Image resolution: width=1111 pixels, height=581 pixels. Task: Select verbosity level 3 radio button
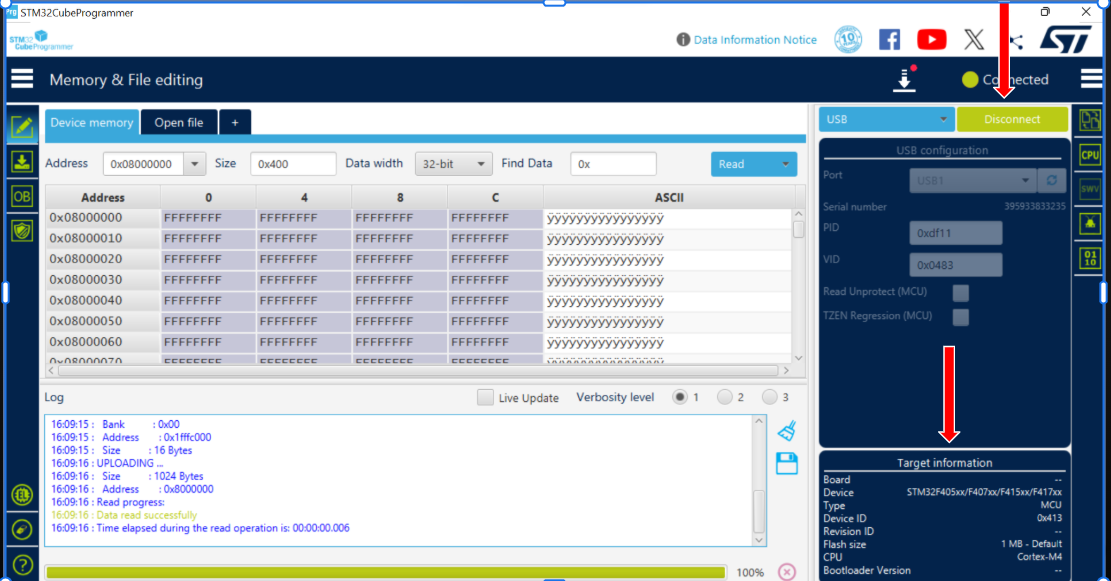tap(769, 397)
